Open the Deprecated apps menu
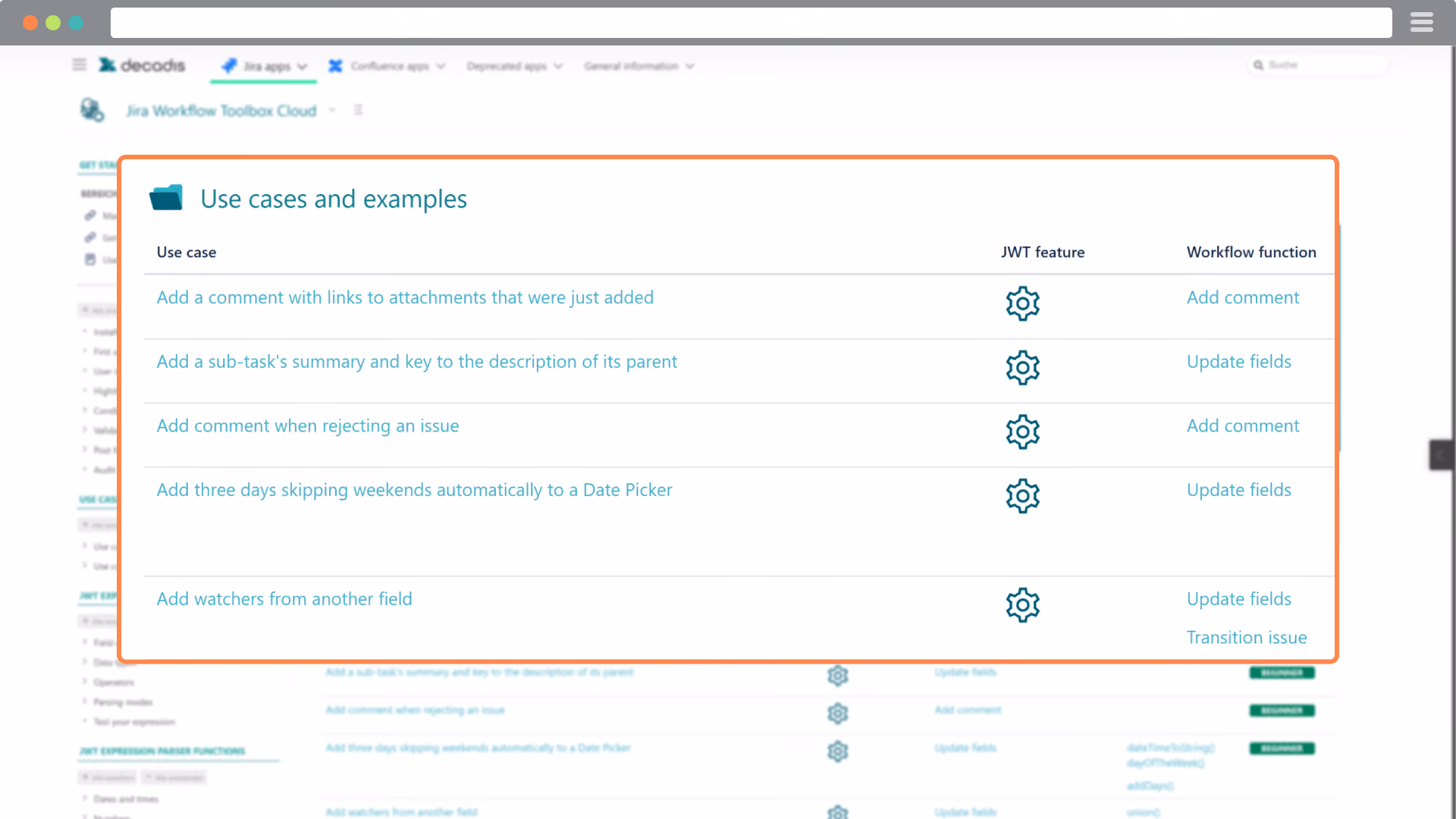 pyautogui.click(x=514, y=66)
